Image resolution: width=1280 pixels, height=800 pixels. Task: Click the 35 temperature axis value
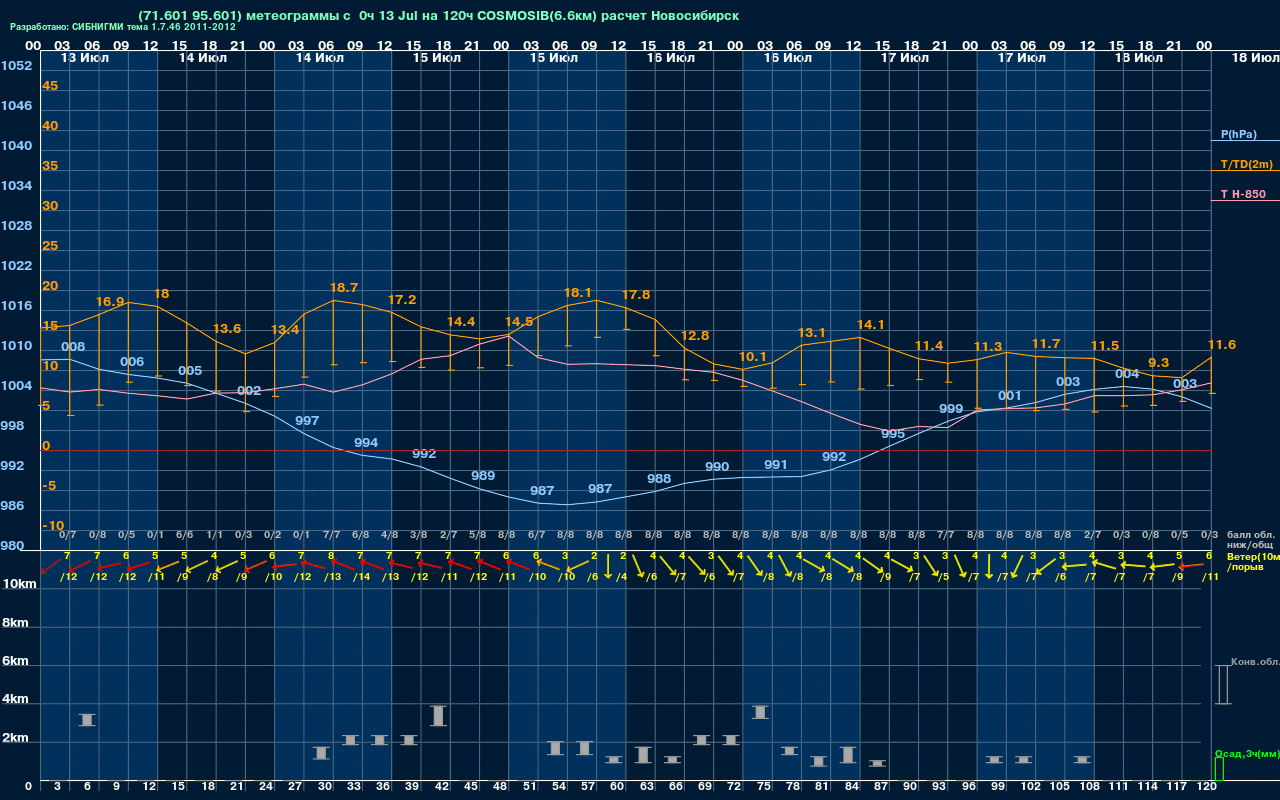pos(50,166)
